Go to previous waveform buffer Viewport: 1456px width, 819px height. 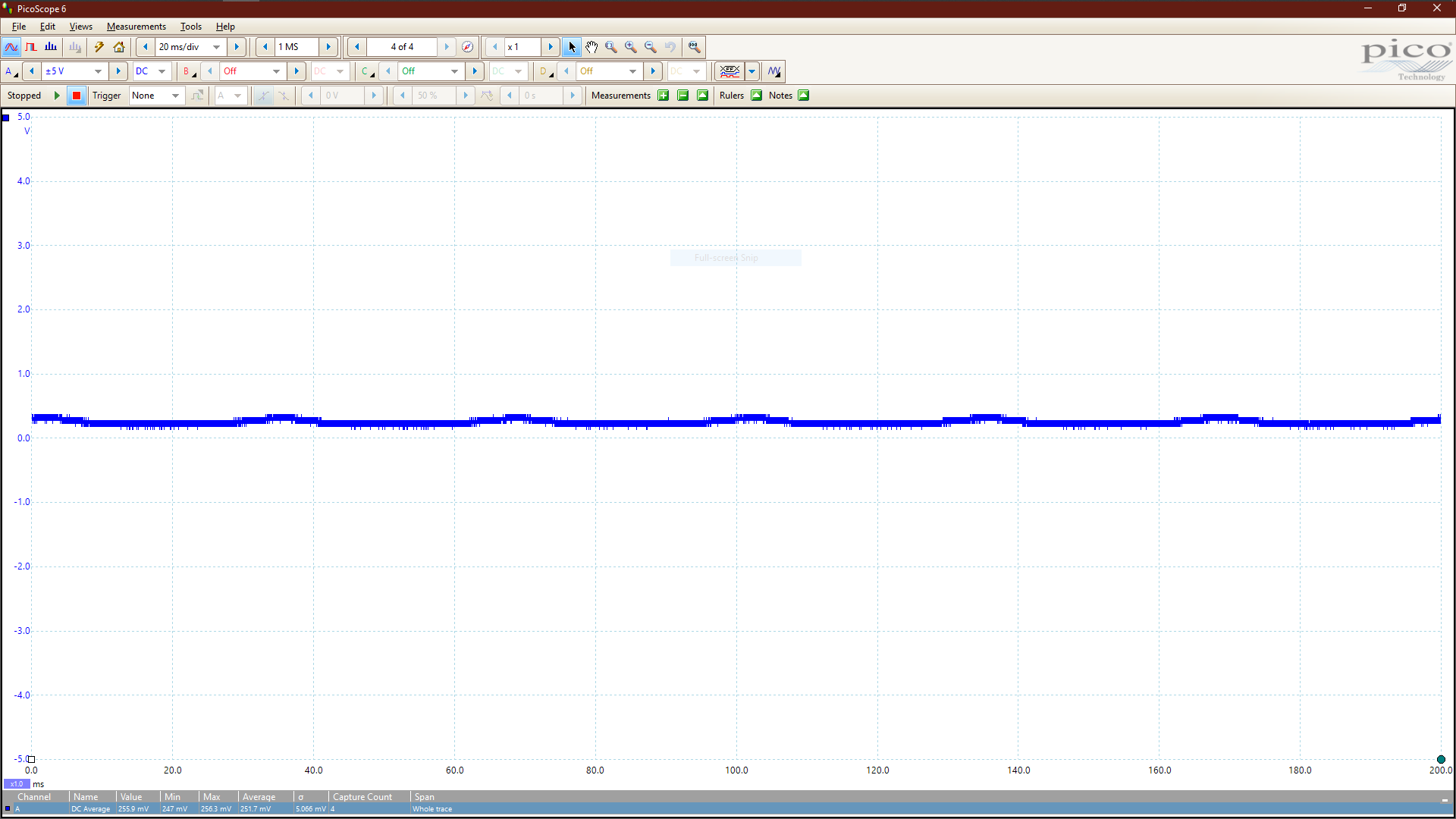[x=357, y=47]
